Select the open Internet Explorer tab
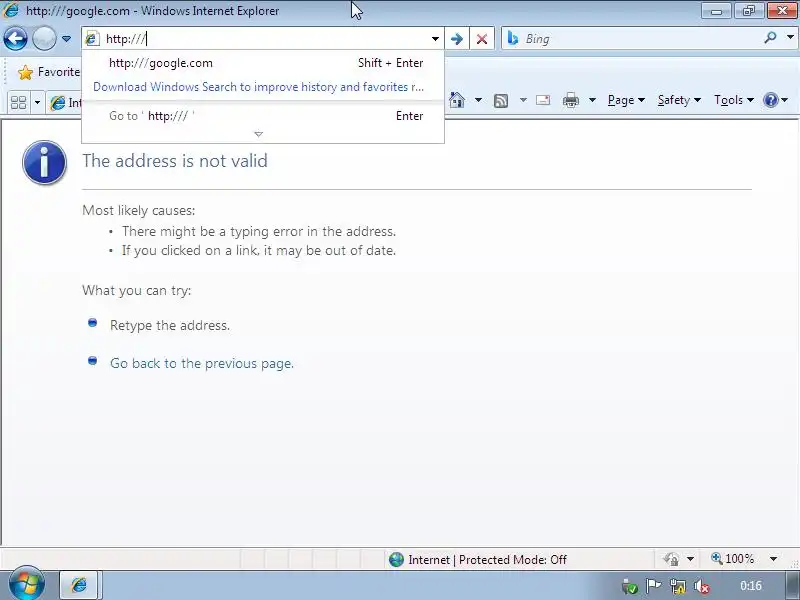 point(65,102)
